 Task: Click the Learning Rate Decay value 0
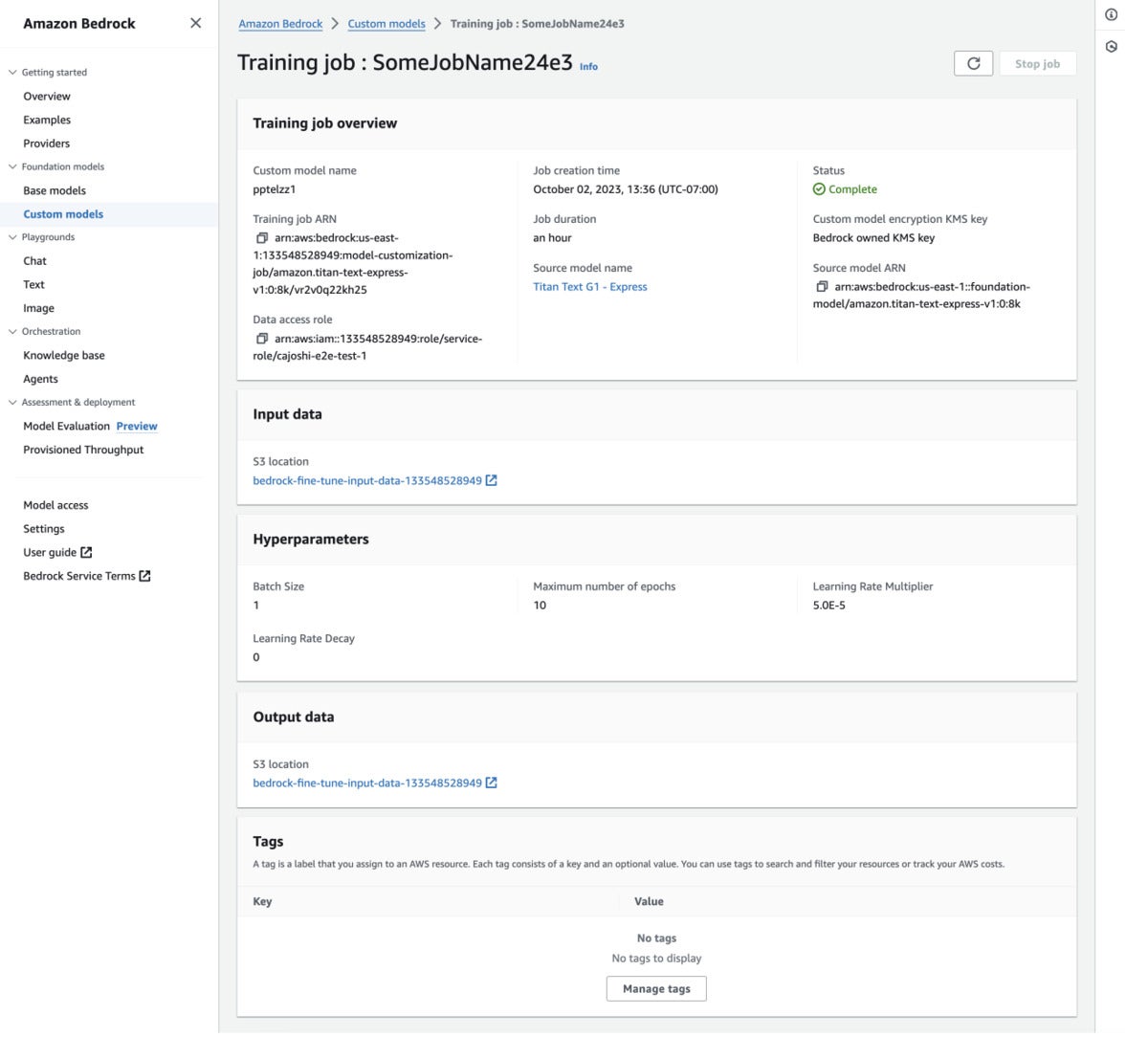click(x=256, y=657)
